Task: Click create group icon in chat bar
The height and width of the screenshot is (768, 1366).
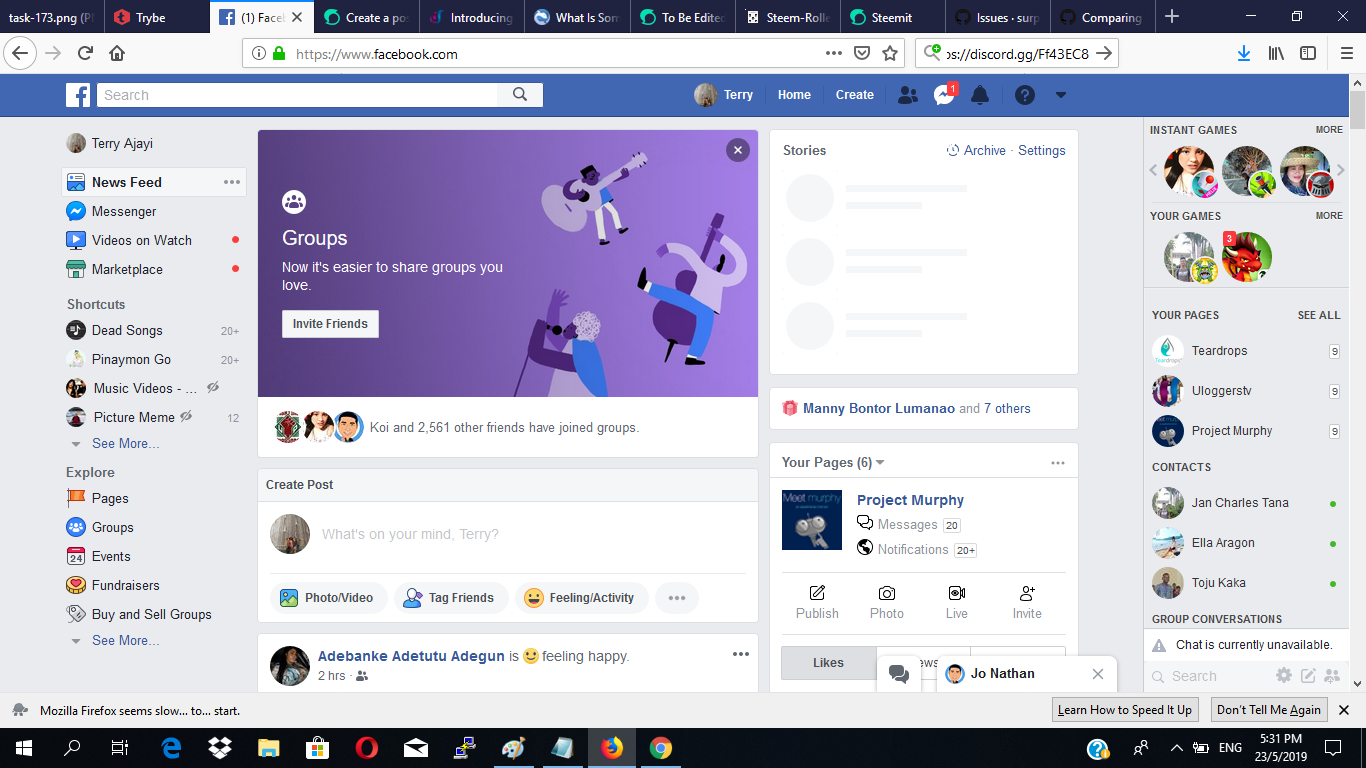Action: (x=1332, y=676)
